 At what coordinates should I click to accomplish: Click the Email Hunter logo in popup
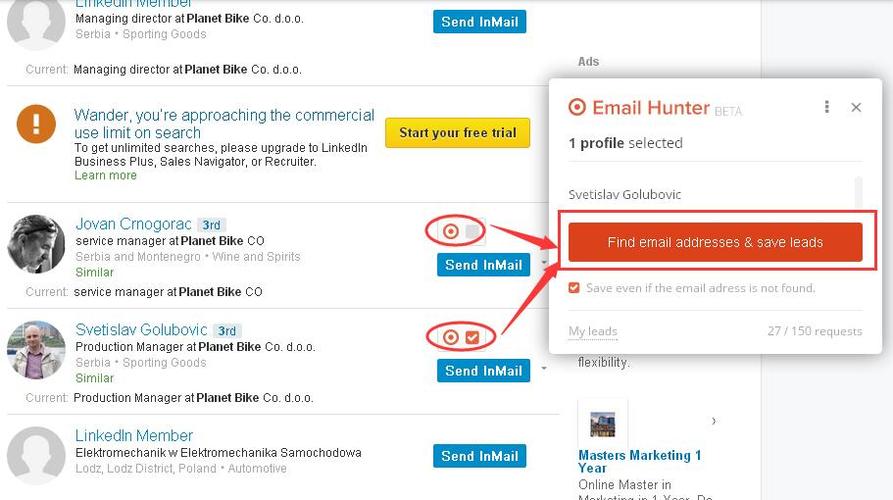(576, 107)
